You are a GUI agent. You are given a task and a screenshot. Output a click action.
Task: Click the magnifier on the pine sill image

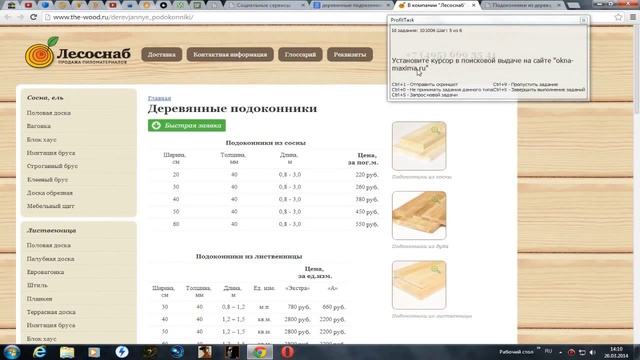(x=436, y=130)
